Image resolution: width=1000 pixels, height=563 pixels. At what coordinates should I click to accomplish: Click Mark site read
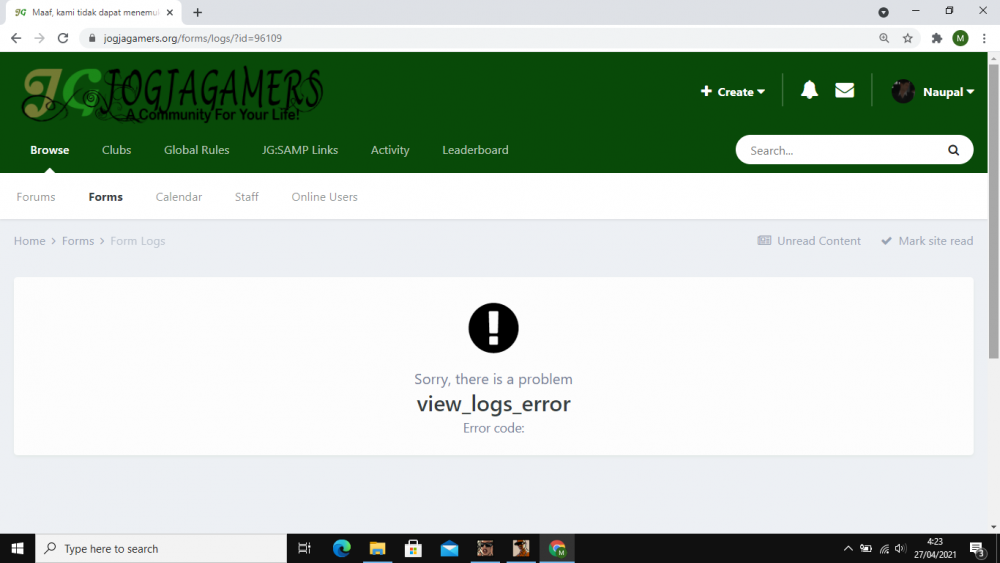(x=927, y=241)
